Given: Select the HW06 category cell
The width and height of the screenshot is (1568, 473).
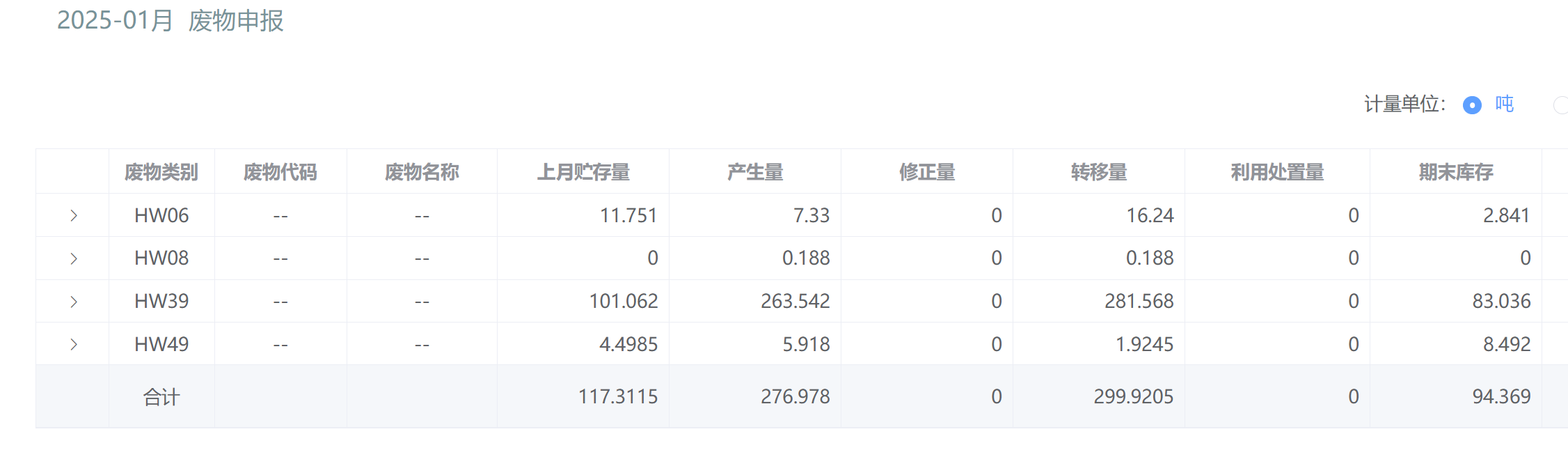Looking at the screenshot, I should click(161, 216).
